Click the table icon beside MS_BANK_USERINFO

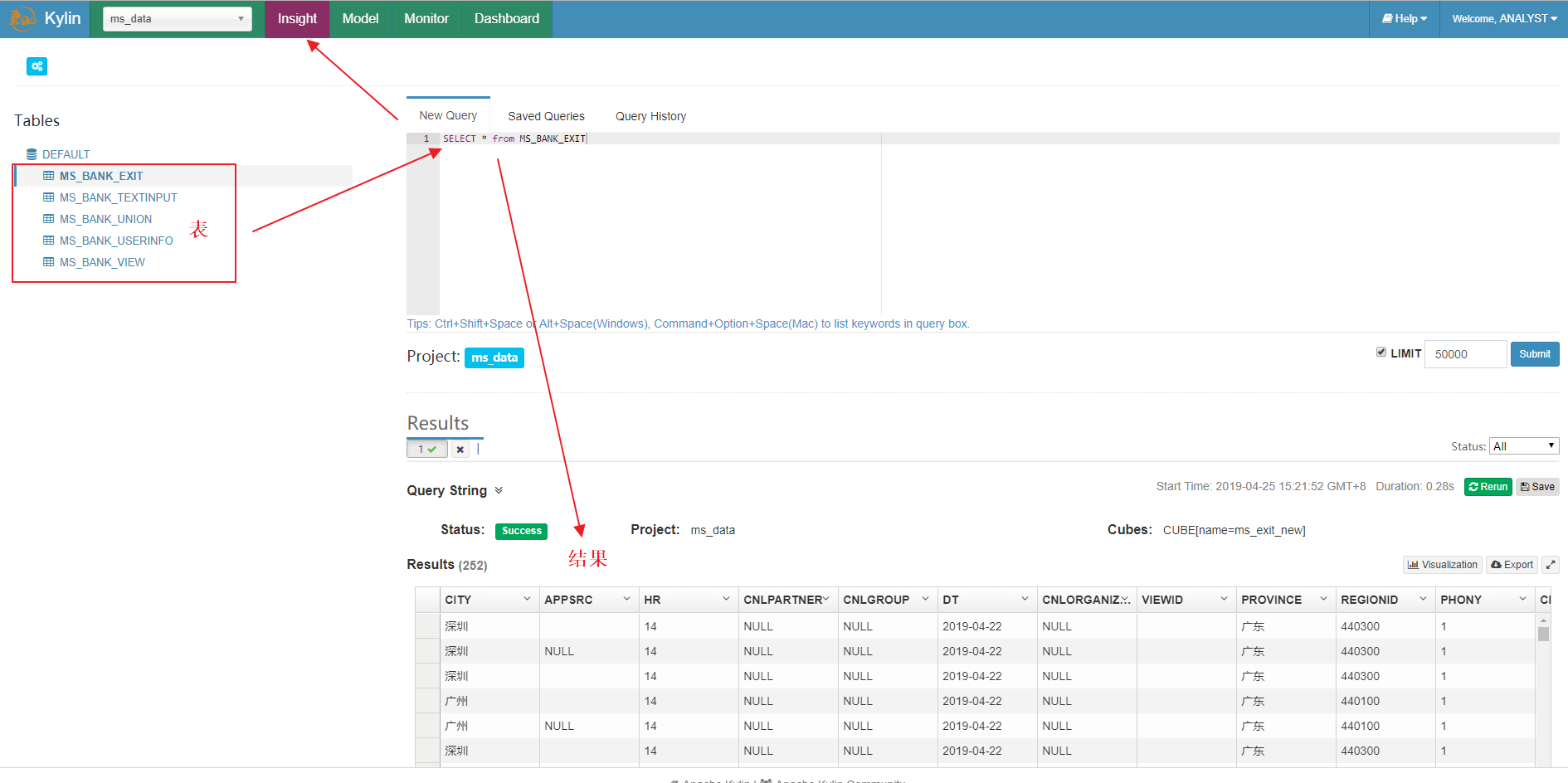(x=48, y=241)
